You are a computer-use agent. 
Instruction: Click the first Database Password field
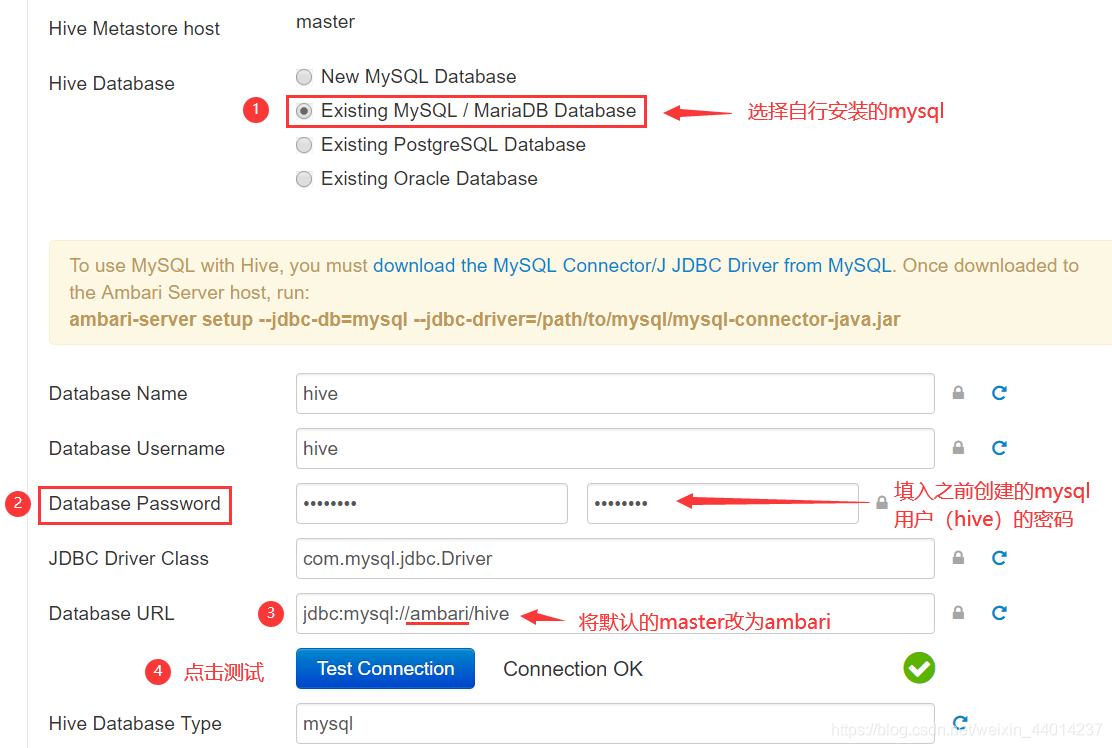tap(431, 503)
